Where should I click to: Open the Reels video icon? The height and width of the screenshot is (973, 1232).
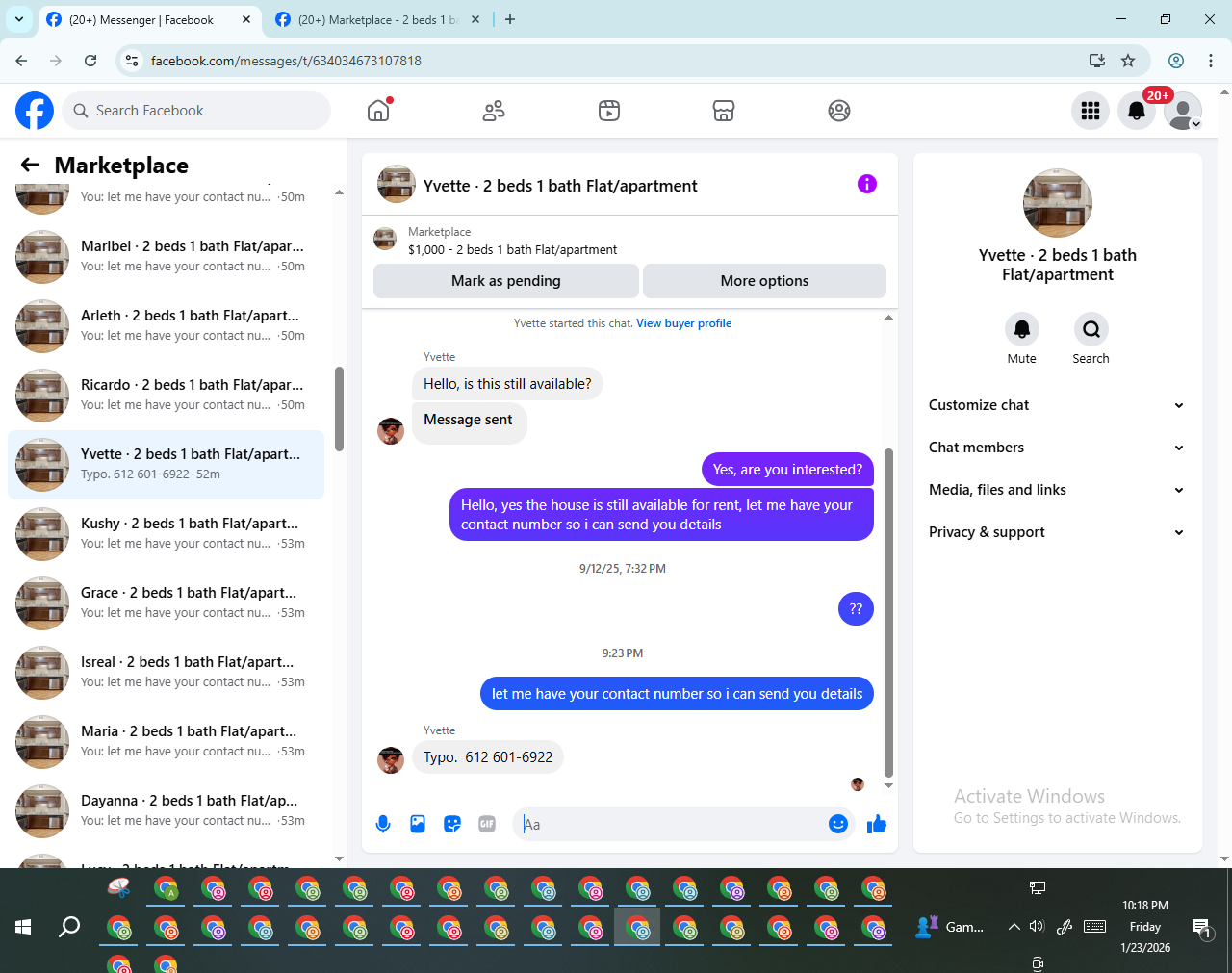point(609,111)
